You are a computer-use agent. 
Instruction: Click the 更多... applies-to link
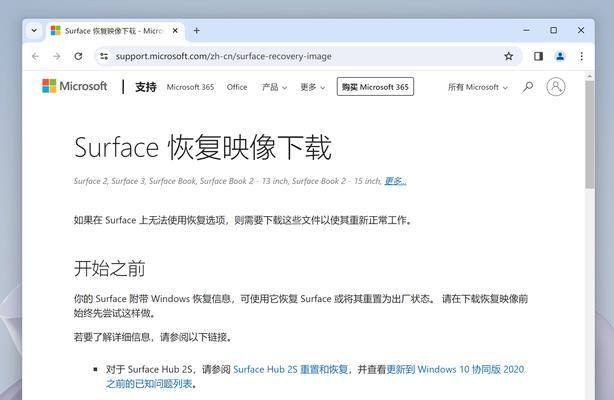[x=395, y=181]
